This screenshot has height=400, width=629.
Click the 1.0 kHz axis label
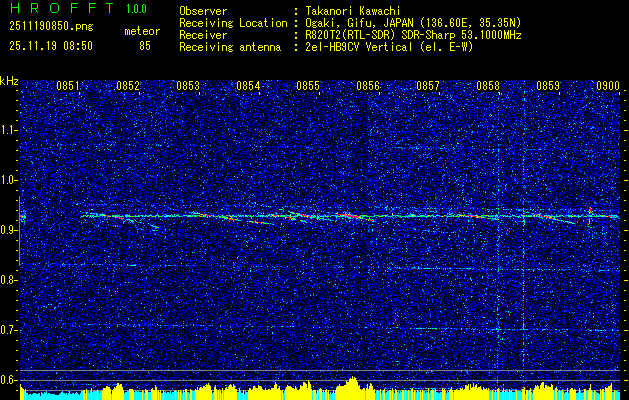(x=10, y=180)
